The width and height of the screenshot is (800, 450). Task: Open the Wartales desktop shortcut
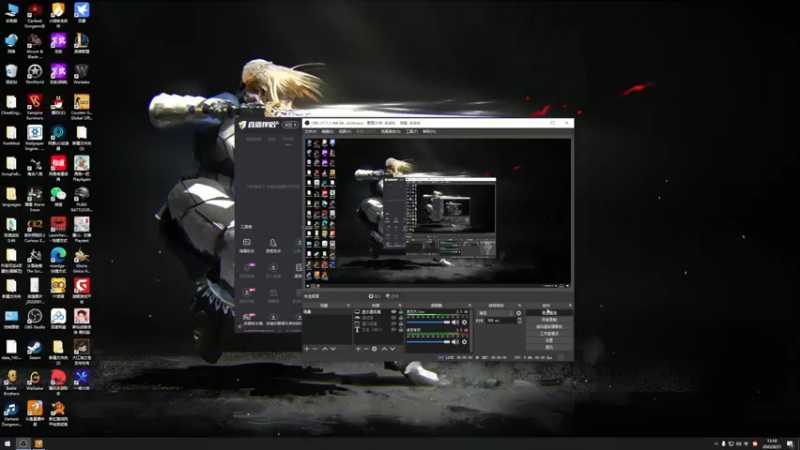tap(82, 74)
